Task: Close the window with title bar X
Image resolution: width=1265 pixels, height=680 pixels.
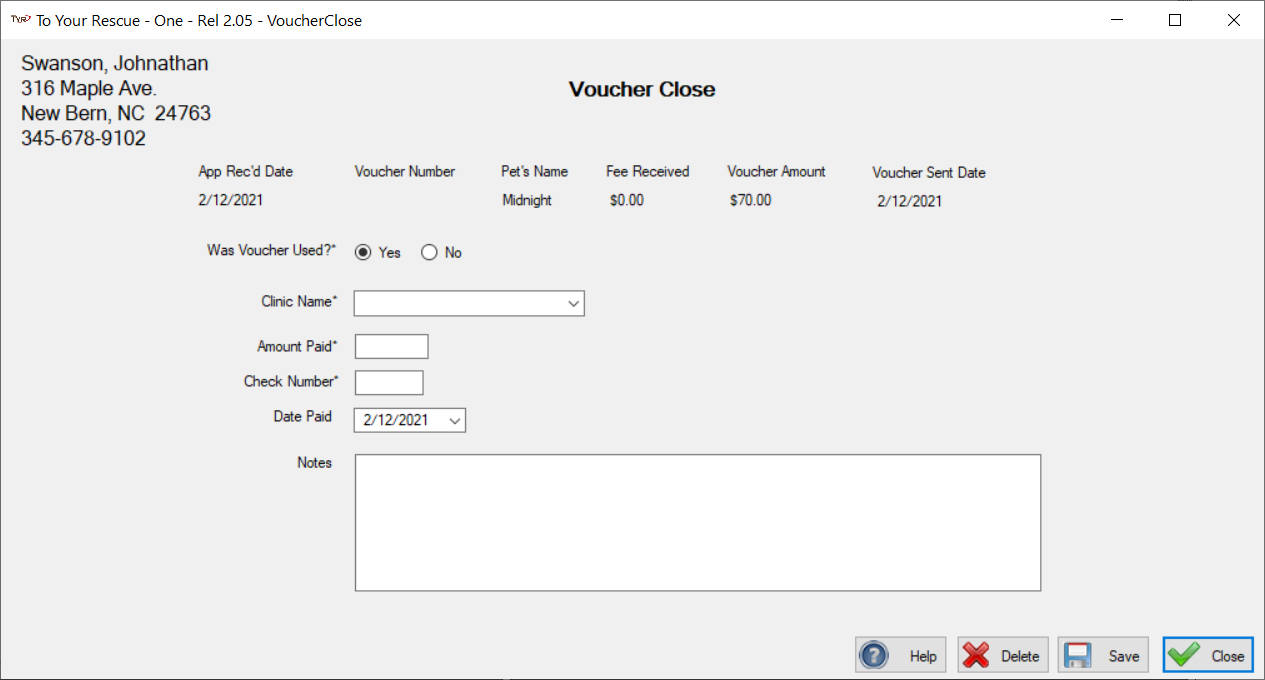Action: click(1233, 20)
